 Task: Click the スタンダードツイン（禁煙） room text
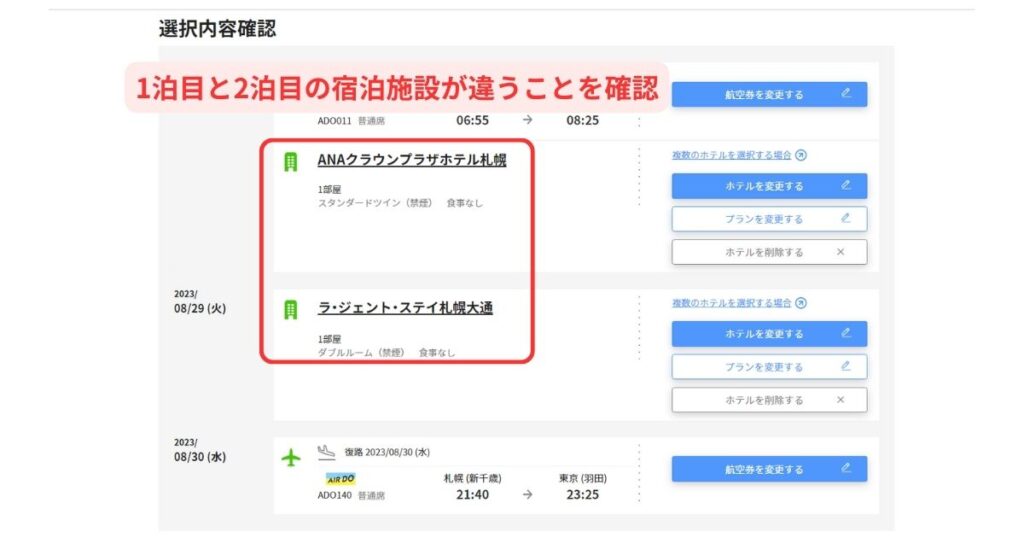pos(375,203)
